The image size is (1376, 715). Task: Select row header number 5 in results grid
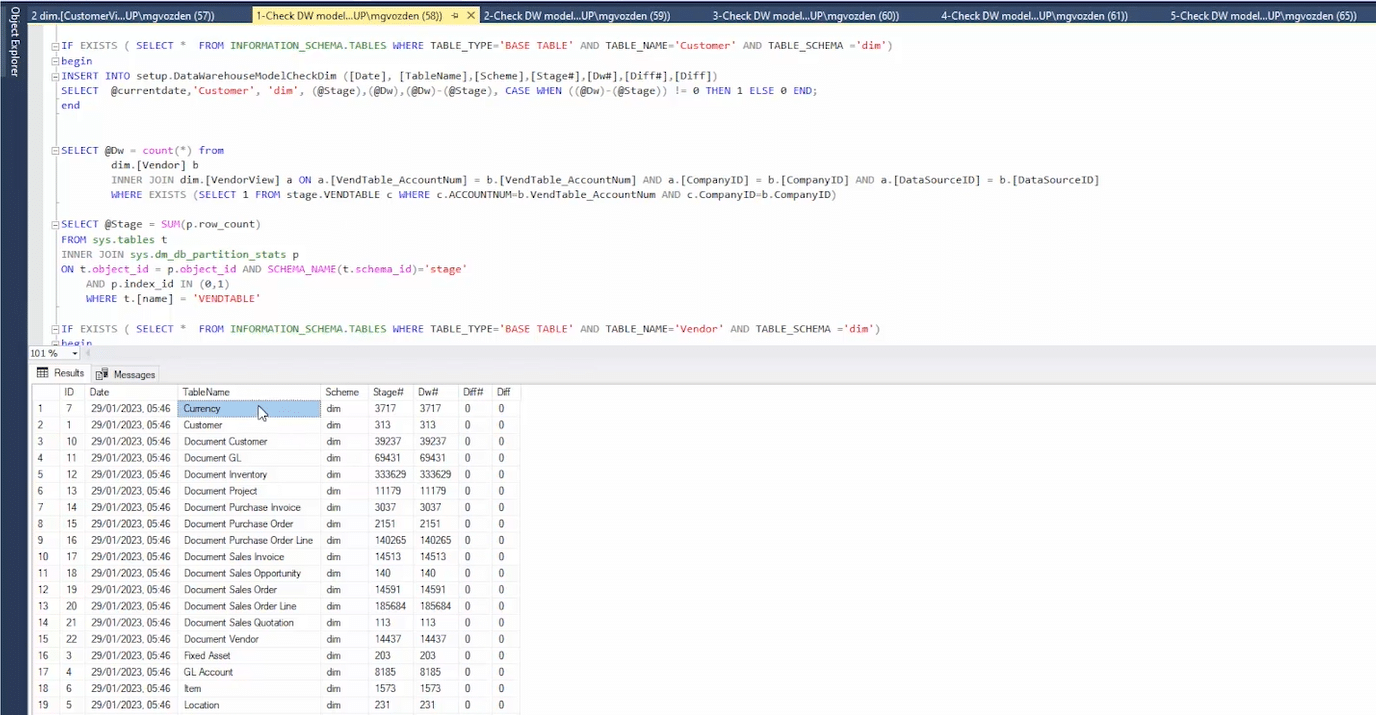click(46, 475)
